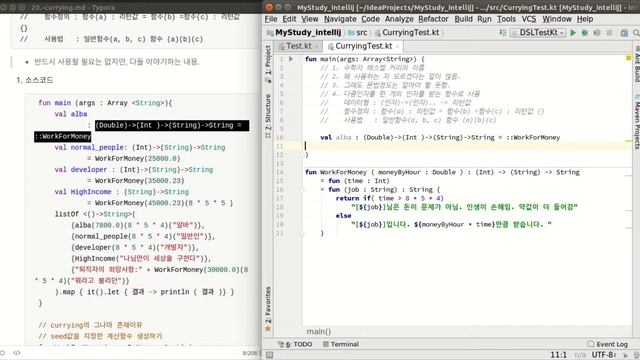This screenshot has width=640, height=360.
Task: Open the Tools menu
Action: (506, 19)
